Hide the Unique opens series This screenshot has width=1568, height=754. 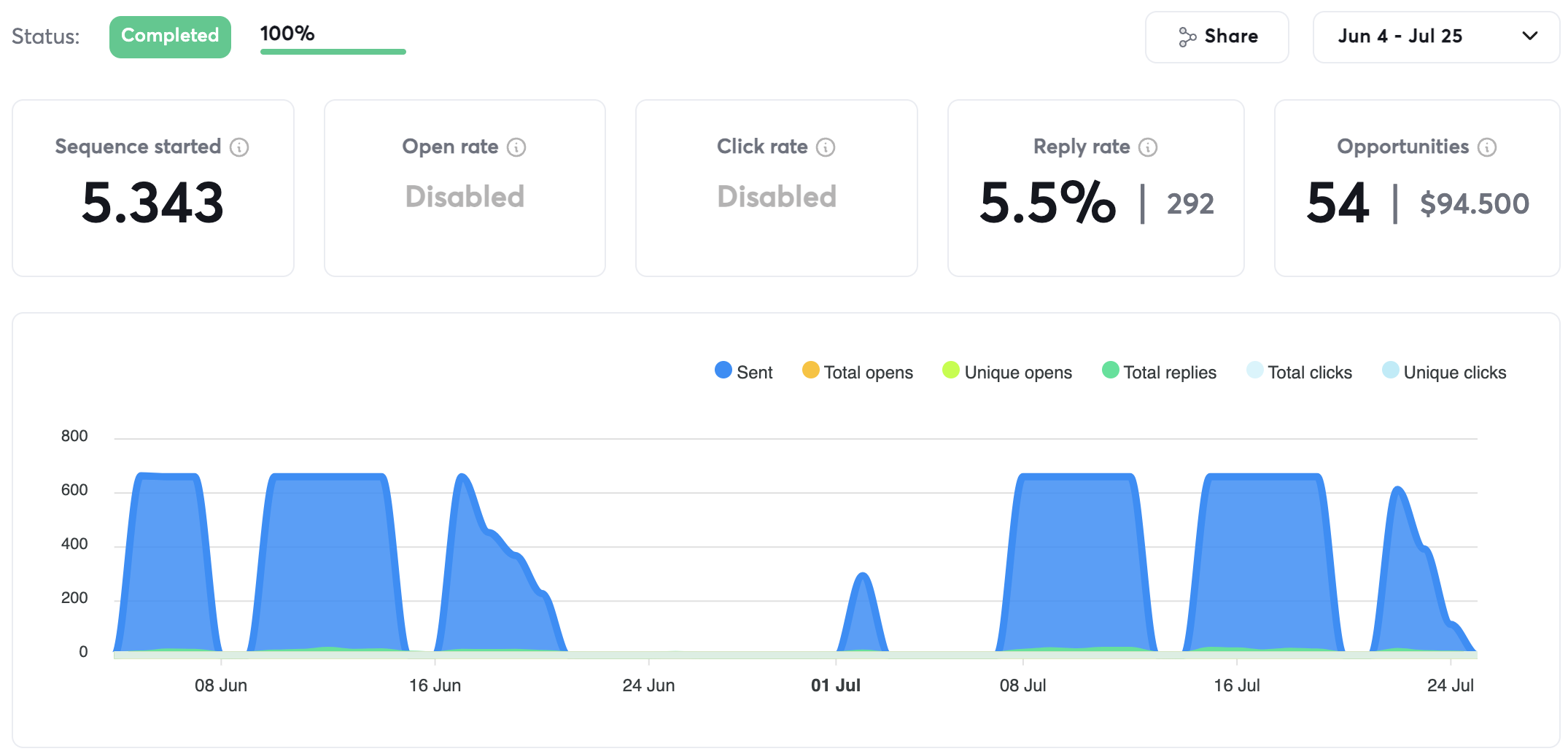coord(1006,372)
